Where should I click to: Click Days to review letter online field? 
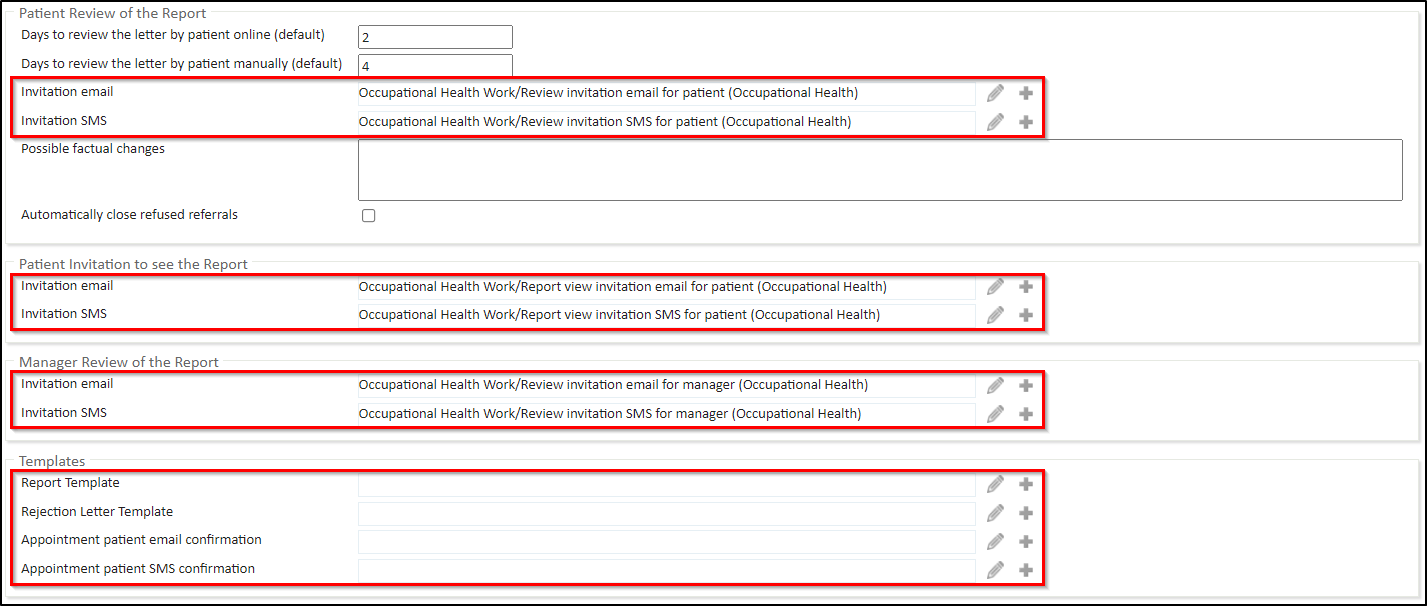[435, 37]
